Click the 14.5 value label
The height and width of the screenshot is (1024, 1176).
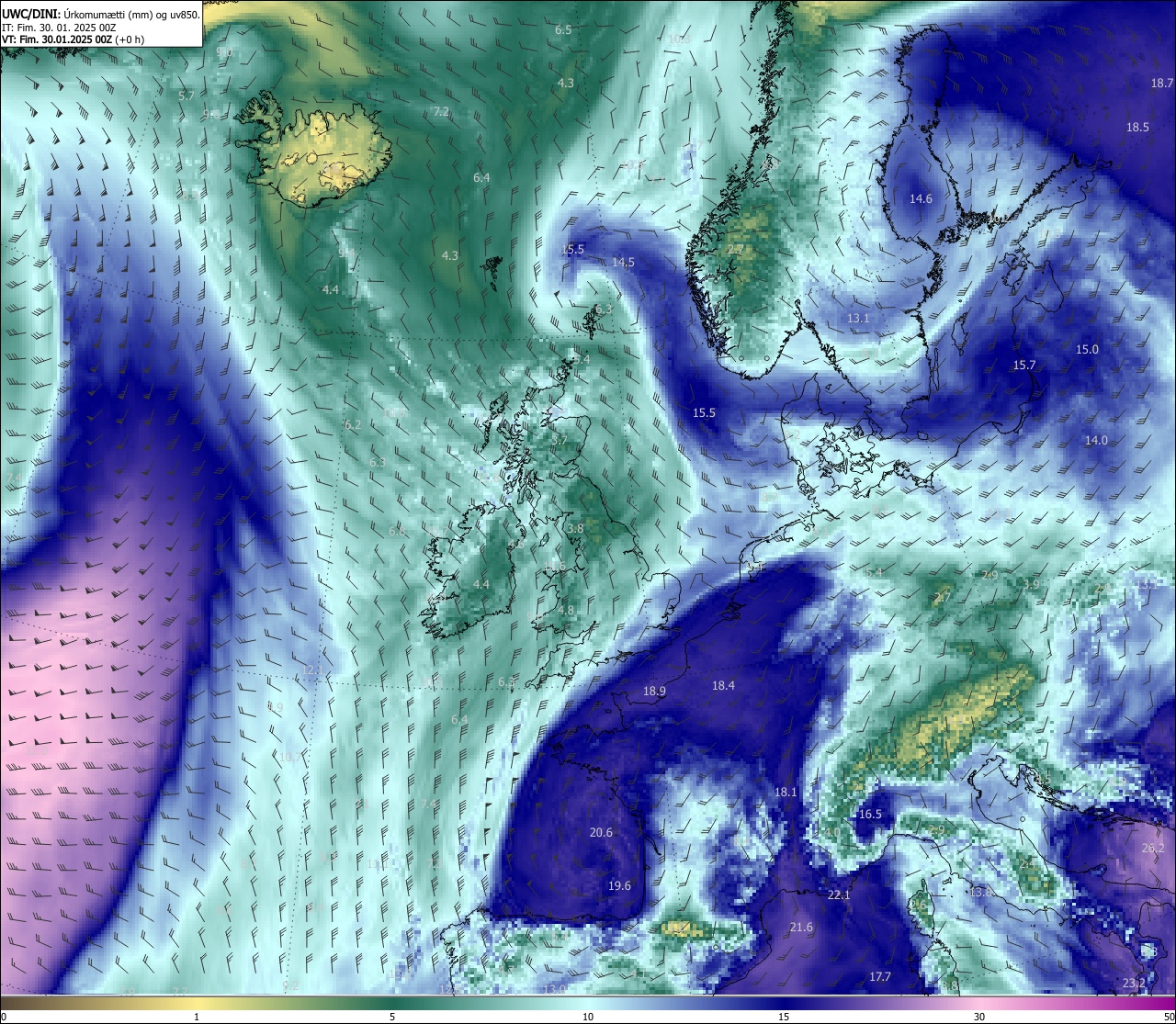(x=623, y=262)
